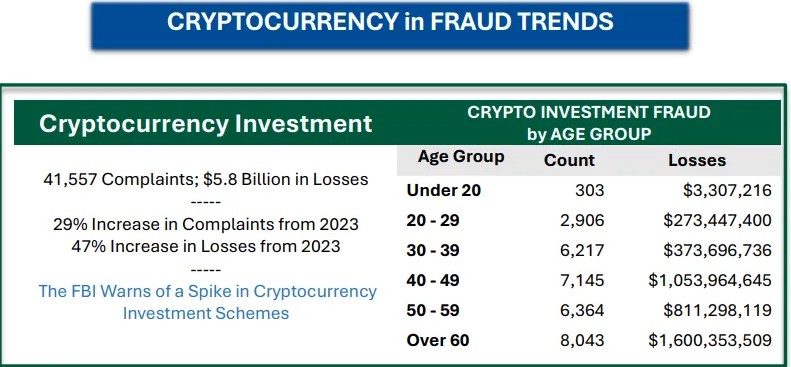Click the Over 60 age group label
This screenshot has height=367, width=791.
(438, 340)
